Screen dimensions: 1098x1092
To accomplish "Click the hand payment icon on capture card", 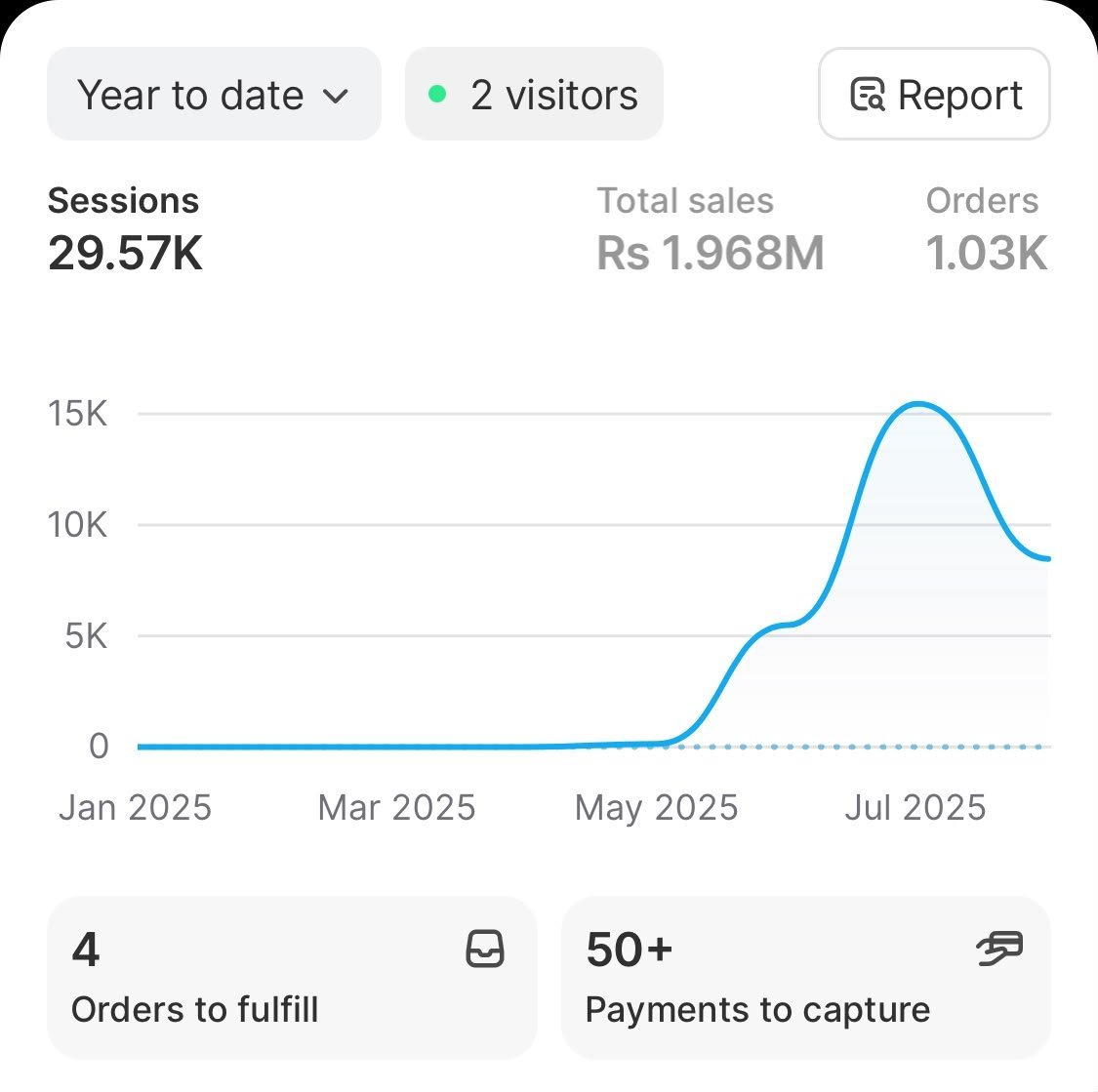I will [999, 949].
